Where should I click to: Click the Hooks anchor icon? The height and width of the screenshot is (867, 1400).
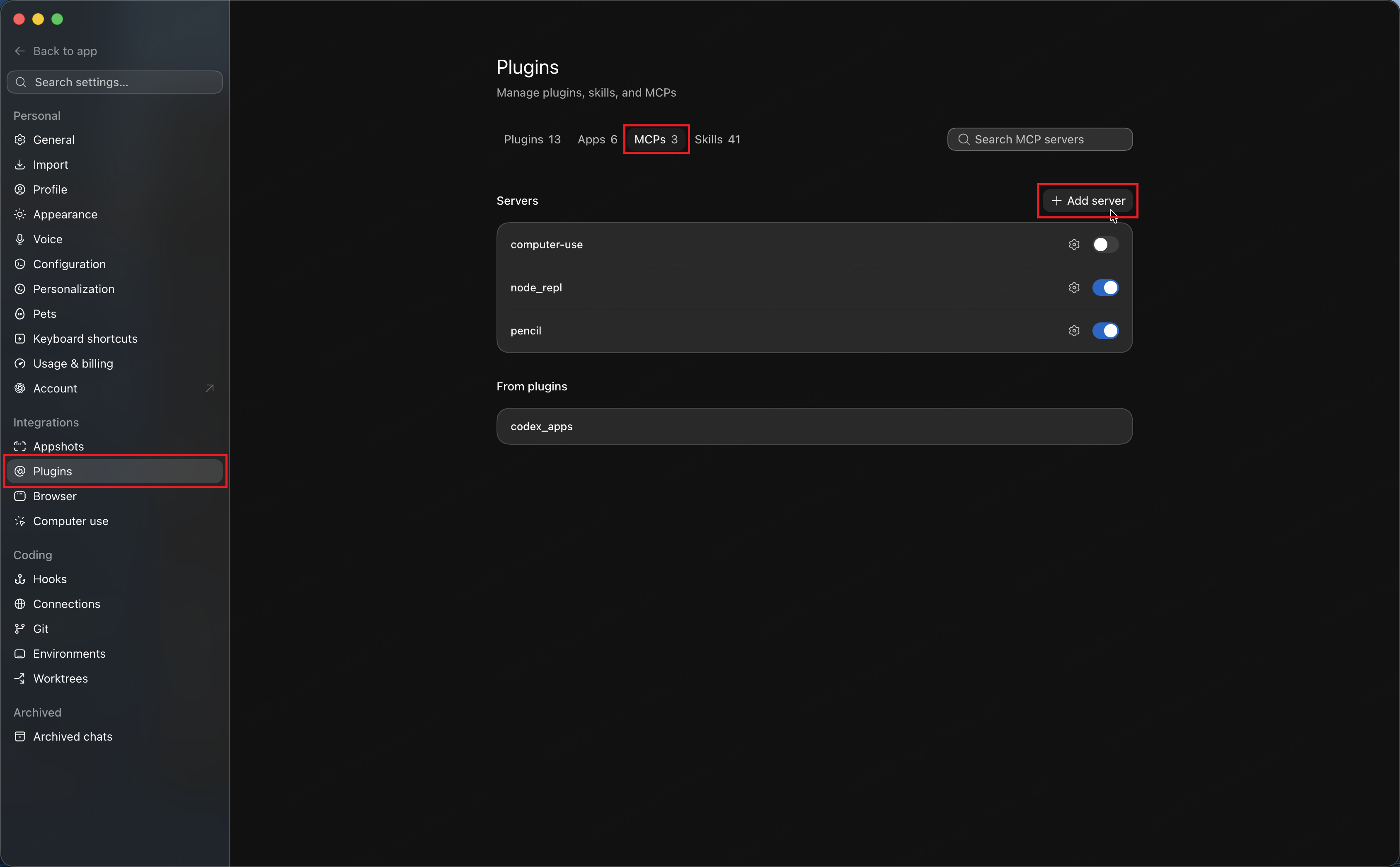[x=19, y=579]
